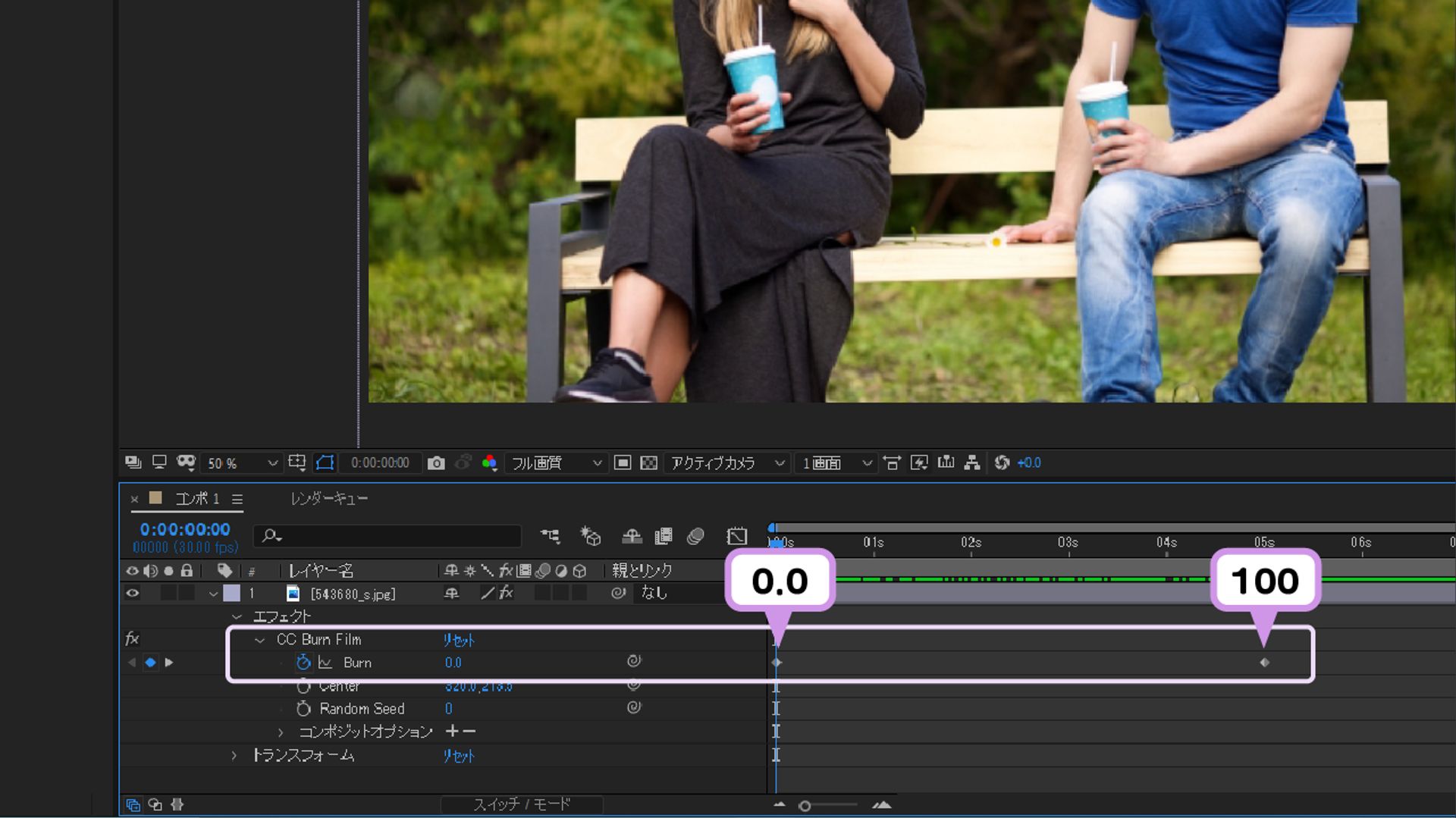
Task: Select the コンポ 1 timeline tab
Action: (x=196, y=499)
